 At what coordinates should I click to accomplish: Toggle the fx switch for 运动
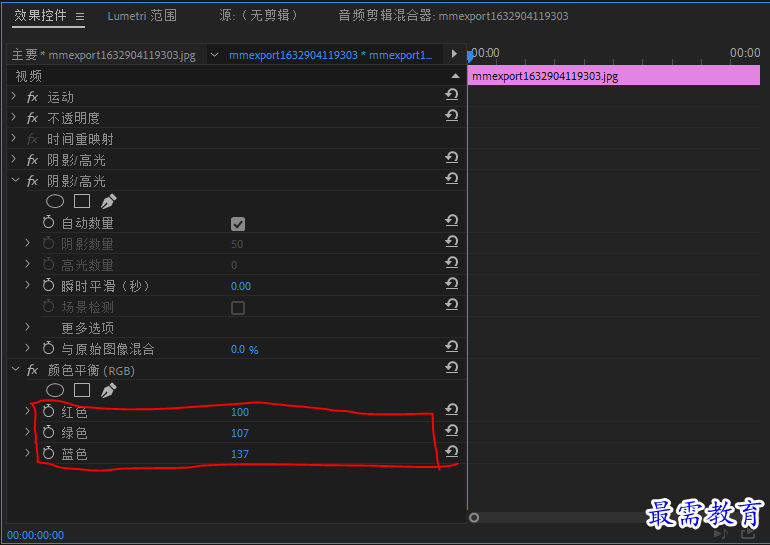pyautogui.click(x=32, y=97)
